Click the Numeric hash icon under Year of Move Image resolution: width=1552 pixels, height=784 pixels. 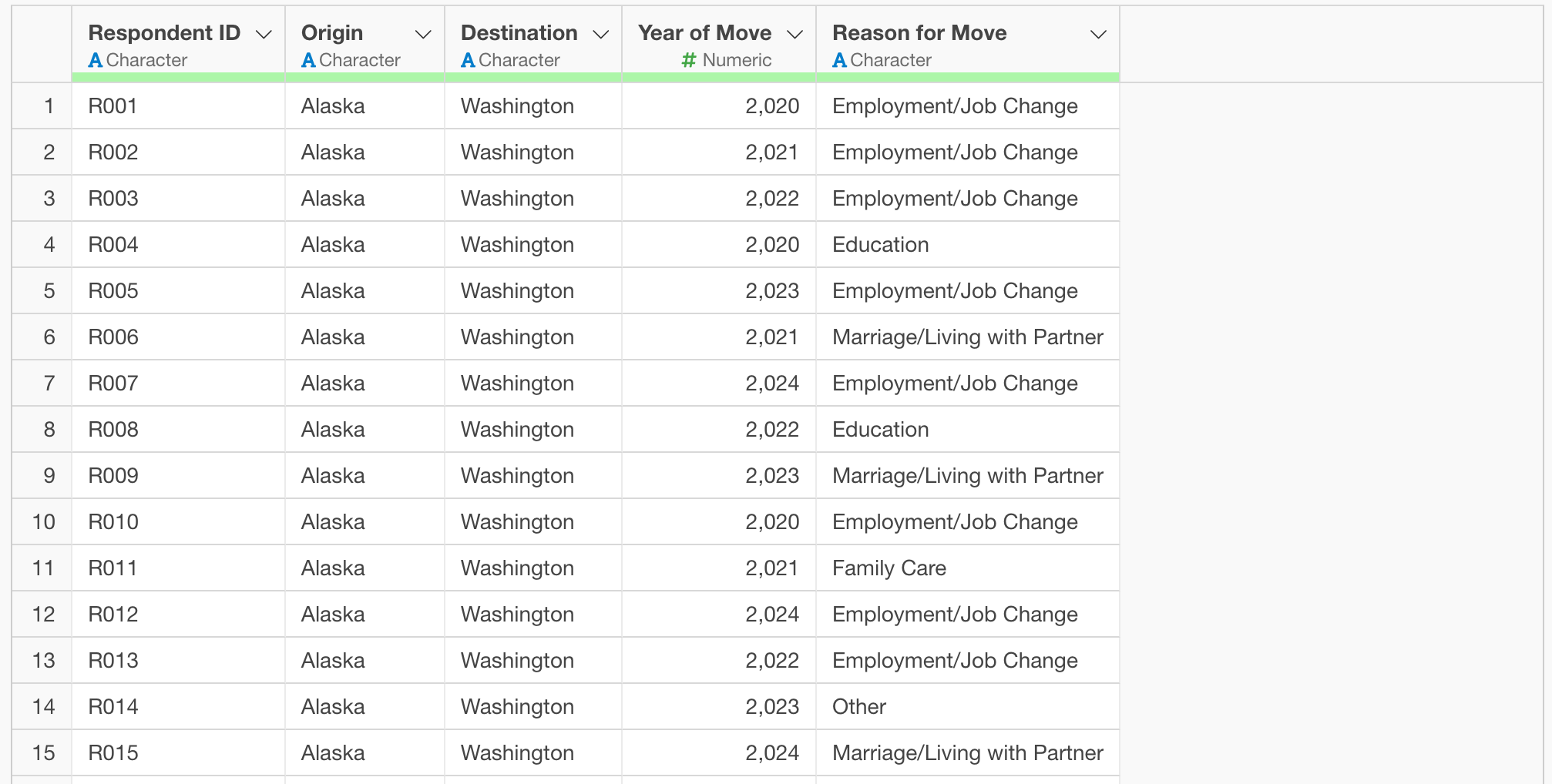tap(689, 60)
